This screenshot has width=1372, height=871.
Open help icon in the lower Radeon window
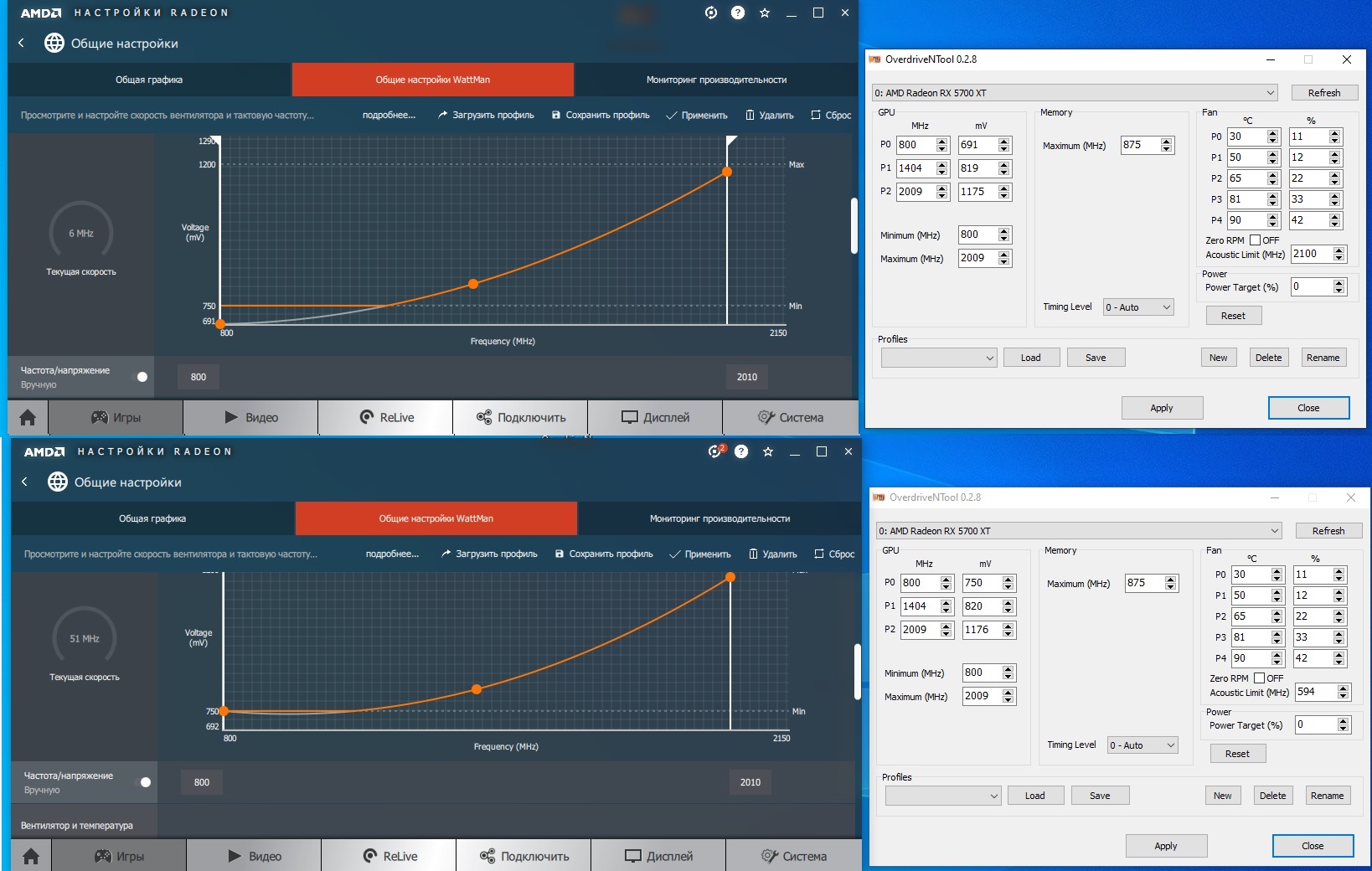[741, 451]
